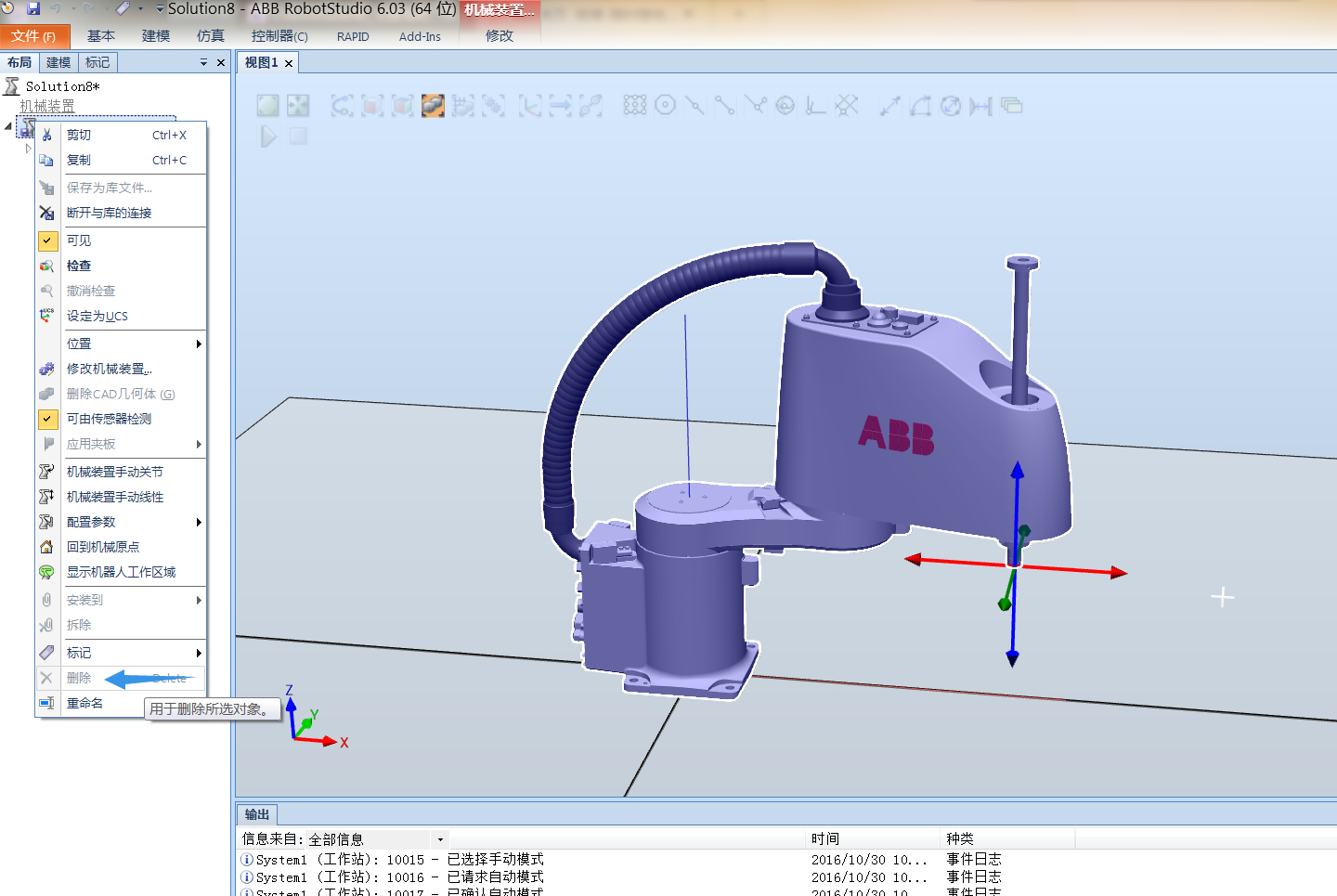
Task: Switch to the 建模 panel tab in sidebar
Action: click(58, 62)
